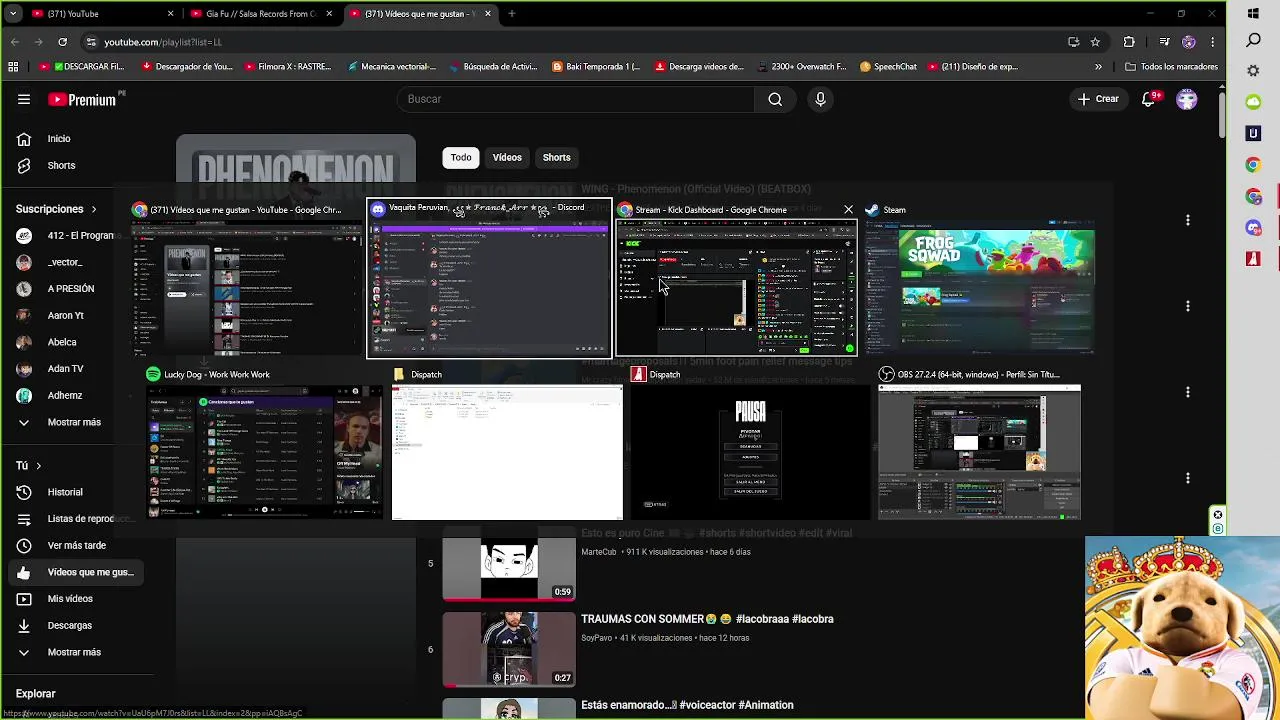Open the apps grid in bookmarks bar

[13, 67]
